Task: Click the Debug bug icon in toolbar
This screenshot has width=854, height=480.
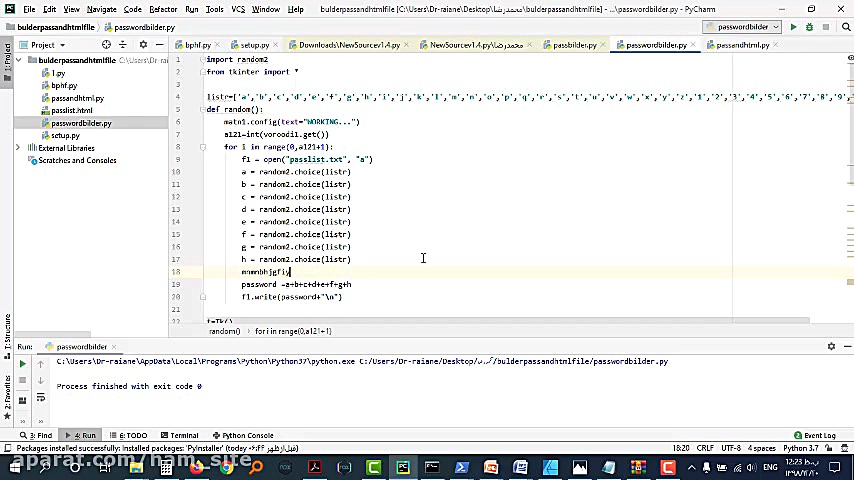Action: click(x=807, y=27)
